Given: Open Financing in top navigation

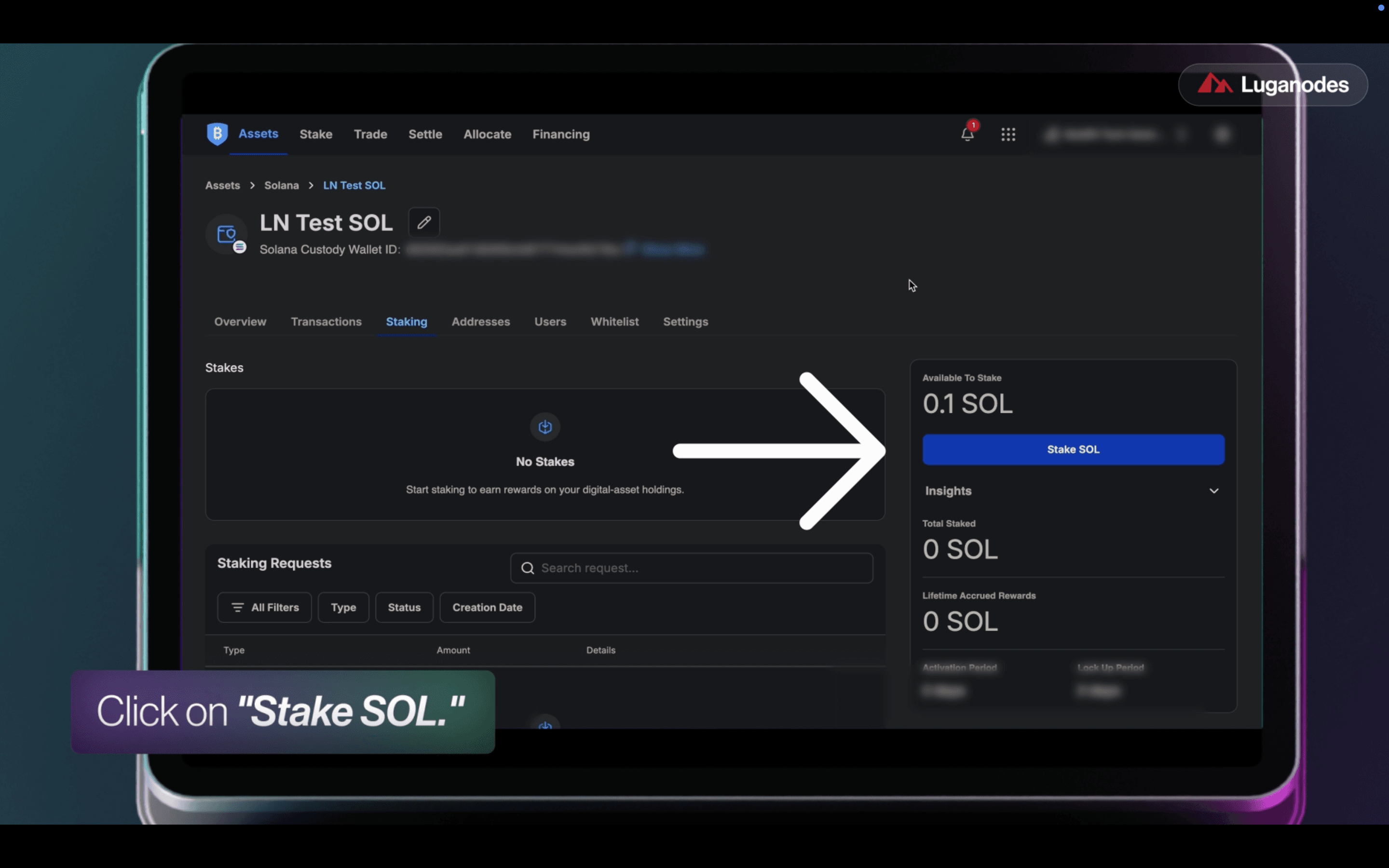Looking at the screenshot, I should [561, 135].
